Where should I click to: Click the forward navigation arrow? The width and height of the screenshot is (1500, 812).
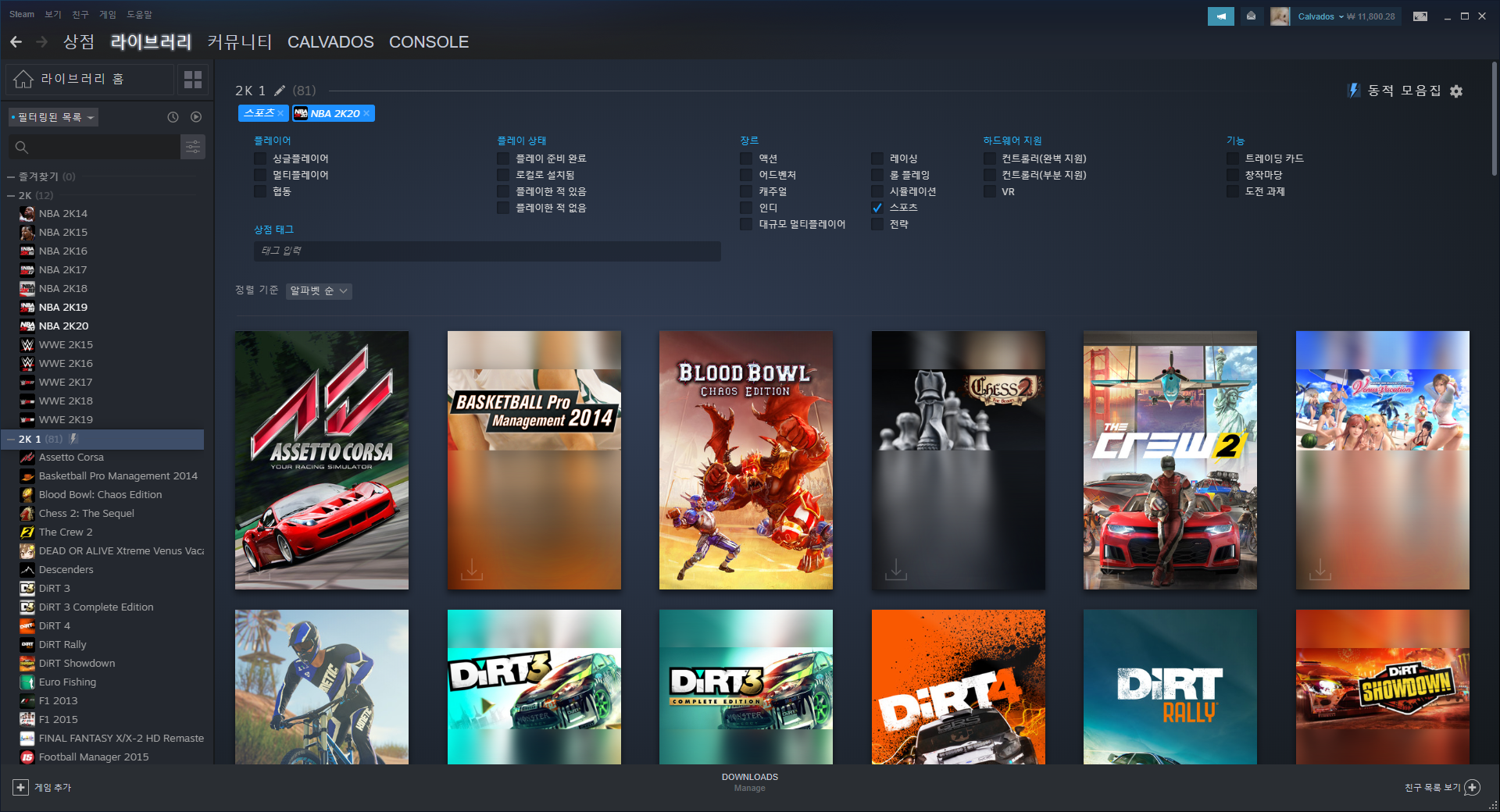42,42
